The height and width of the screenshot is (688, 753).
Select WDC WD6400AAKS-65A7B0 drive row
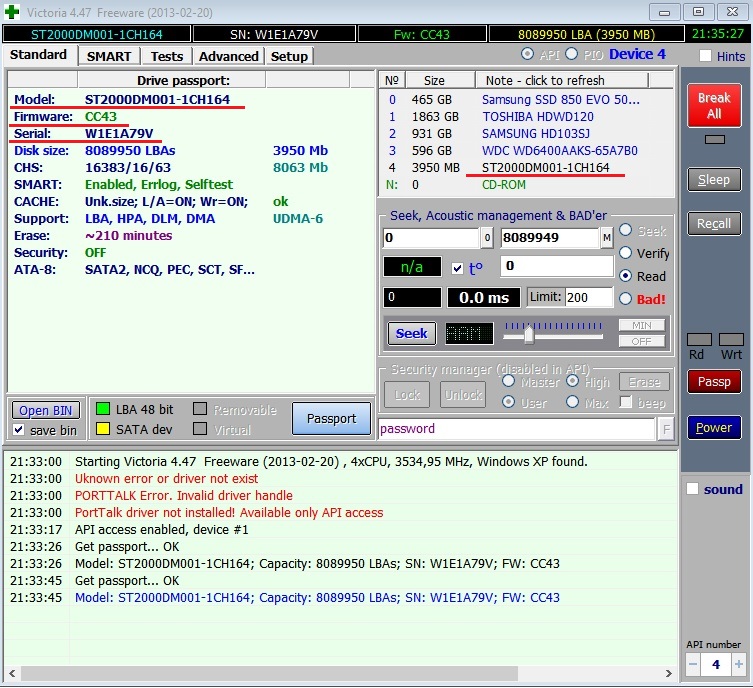[x=526, y=151]
